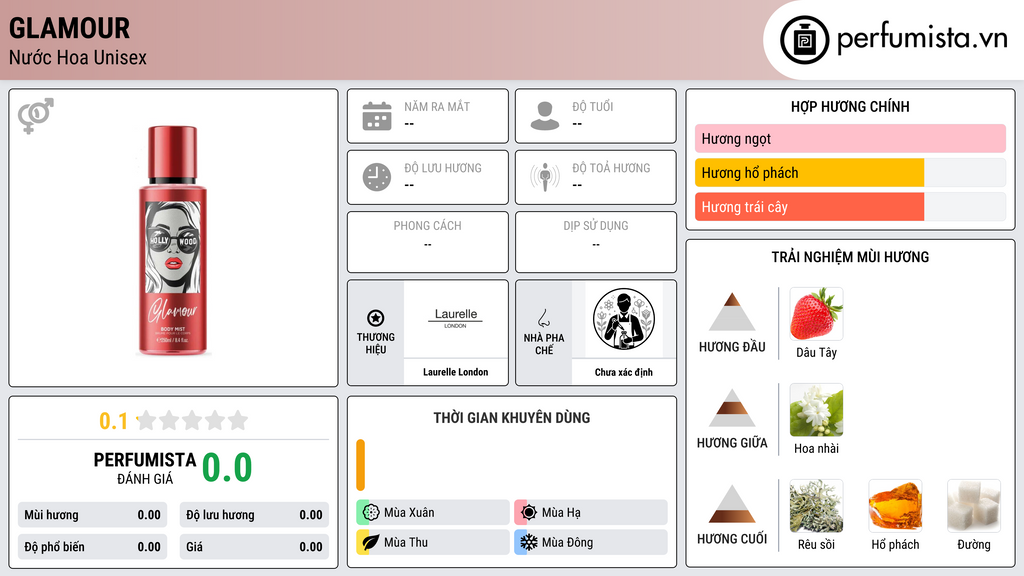Select the Mùa Thu season button
The width and height of the screenshot is (1024, 576).
click(x=433, y=542)
